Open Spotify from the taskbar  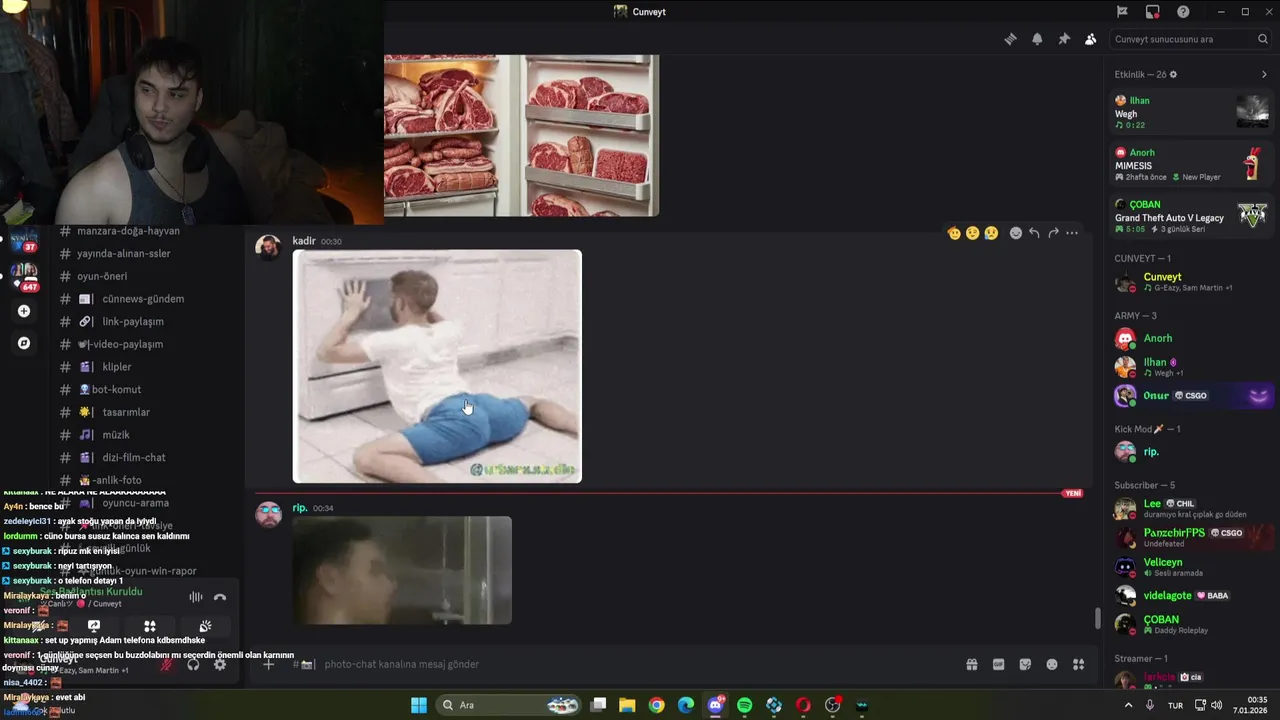[x=744, y=705]
